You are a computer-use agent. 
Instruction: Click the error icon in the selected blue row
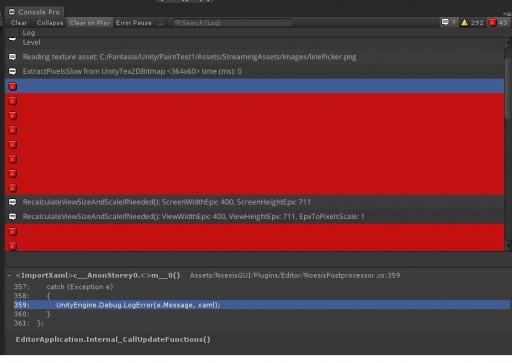[13, 87]
